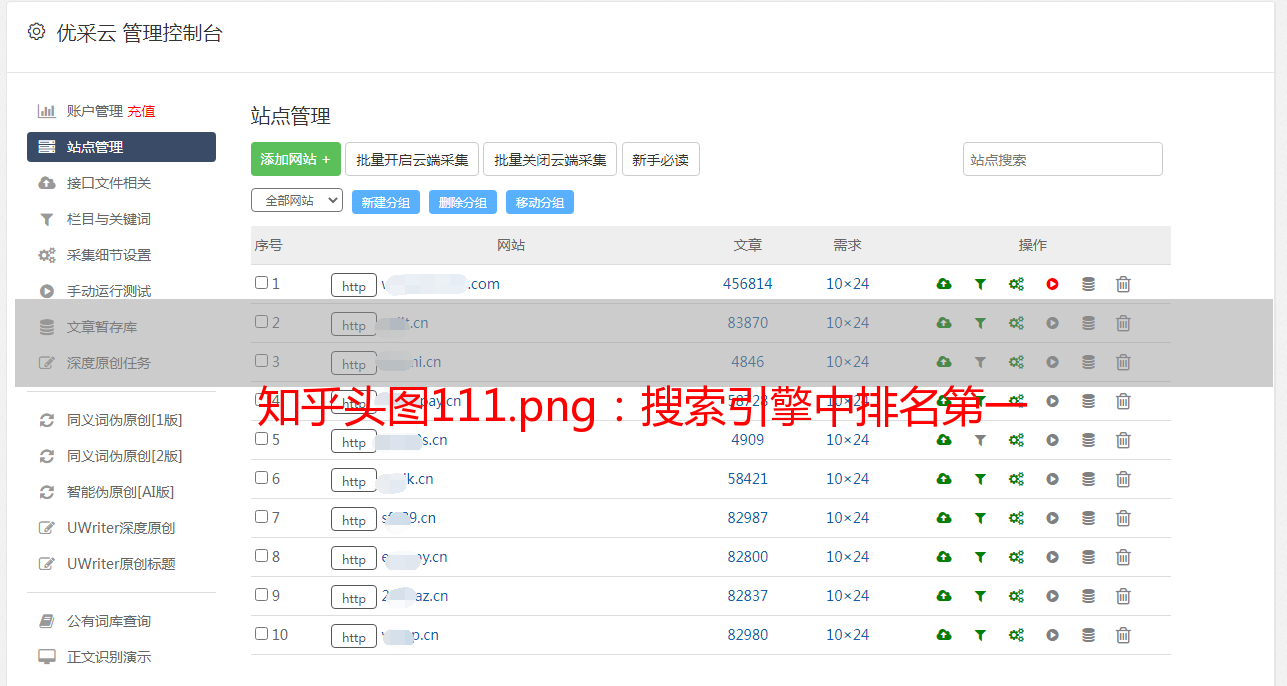The image size is (1287, 686).
Task: Open 智能伪原创[AI版] in the sidebar
Action: click(x=121, y=492)
